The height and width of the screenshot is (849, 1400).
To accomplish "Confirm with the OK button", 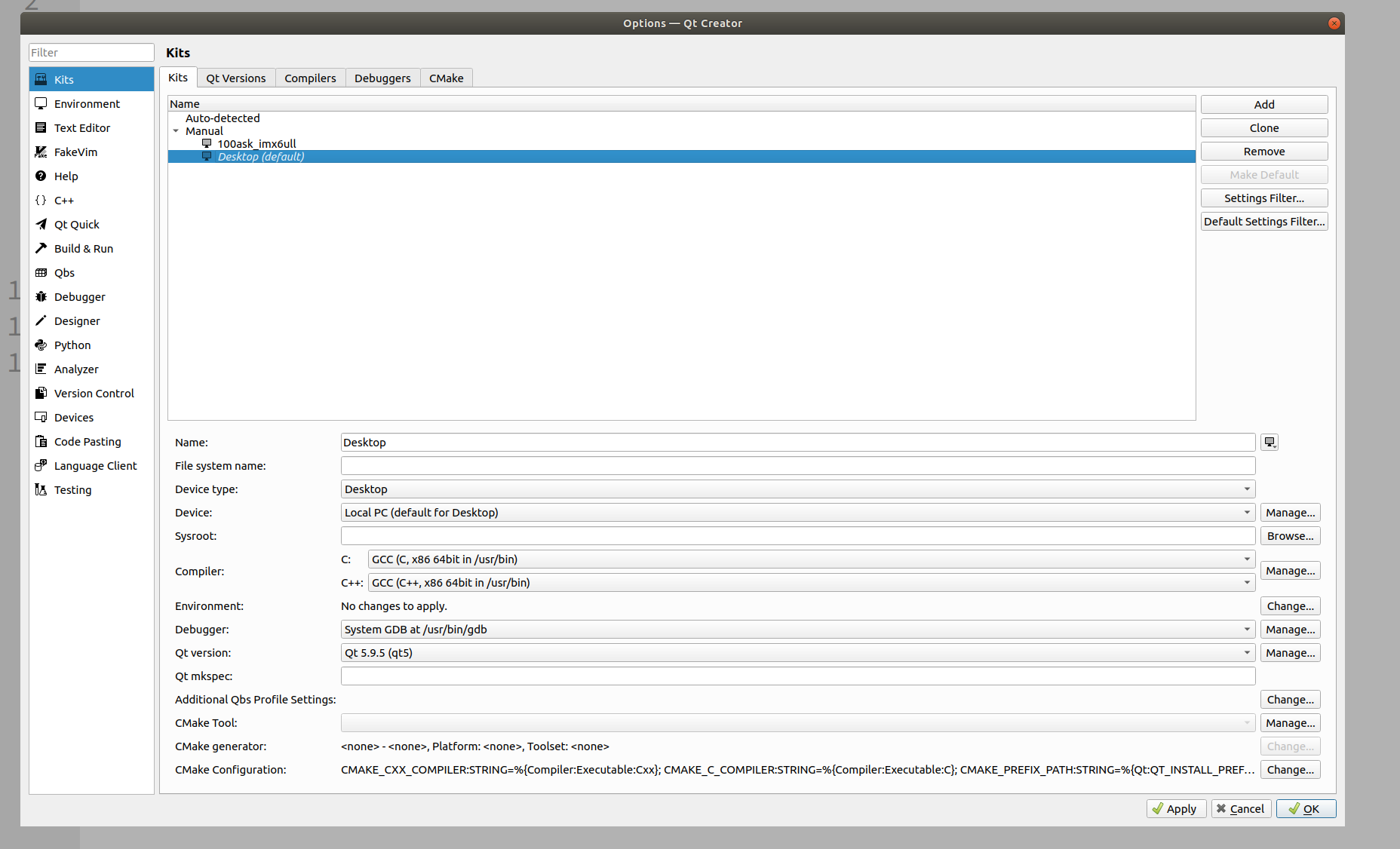I will pos(1306,809).
